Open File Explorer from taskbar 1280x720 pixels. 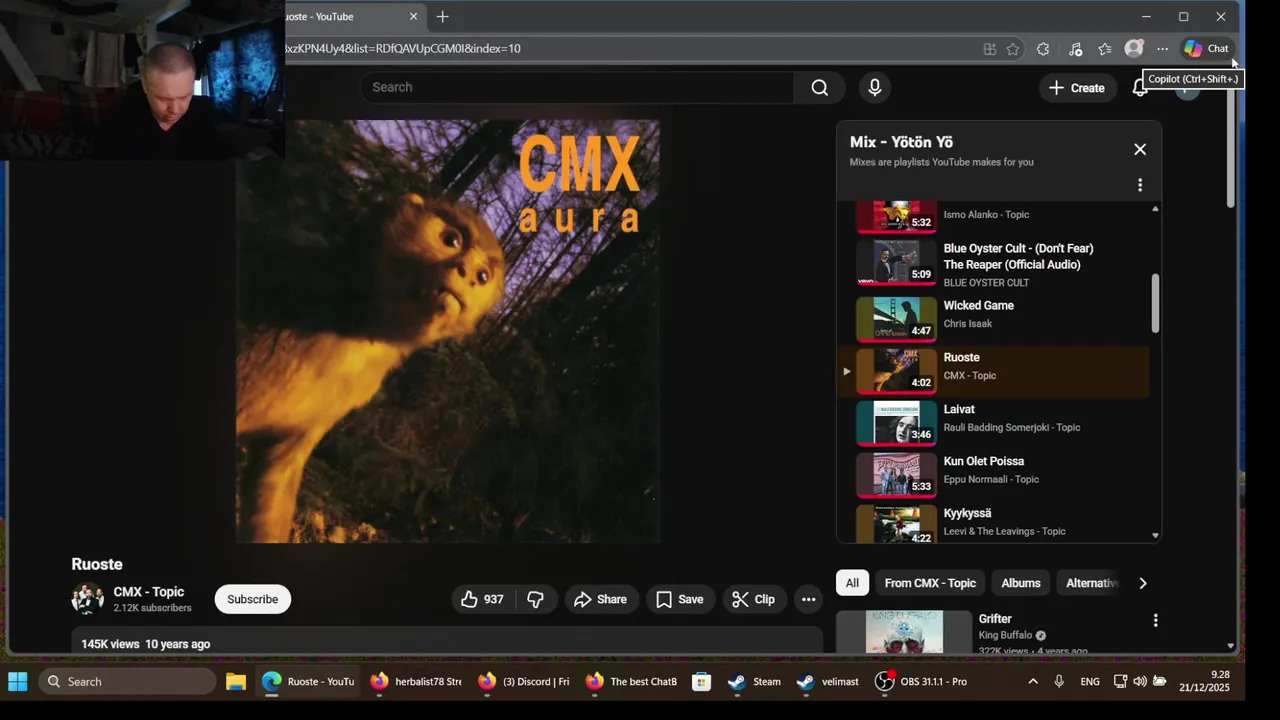coord(236,682)
